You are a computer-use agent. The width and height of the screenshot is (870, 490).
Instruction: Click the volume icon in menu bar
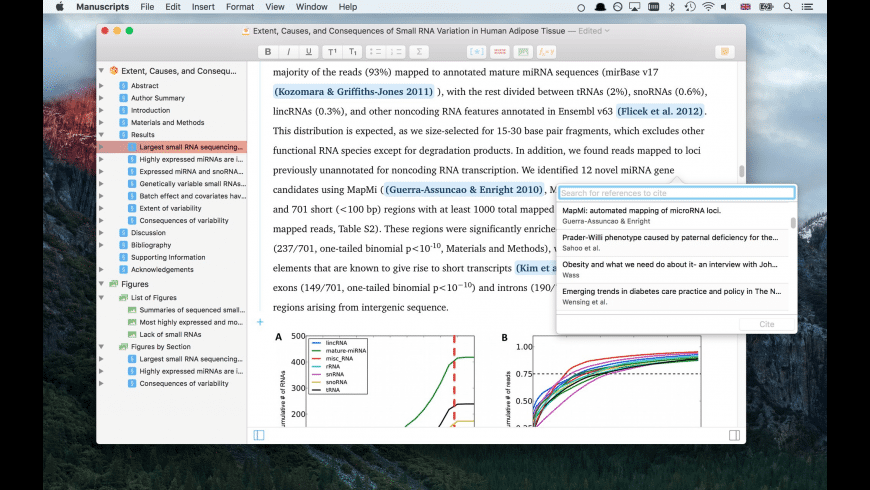tap(724, 7)
